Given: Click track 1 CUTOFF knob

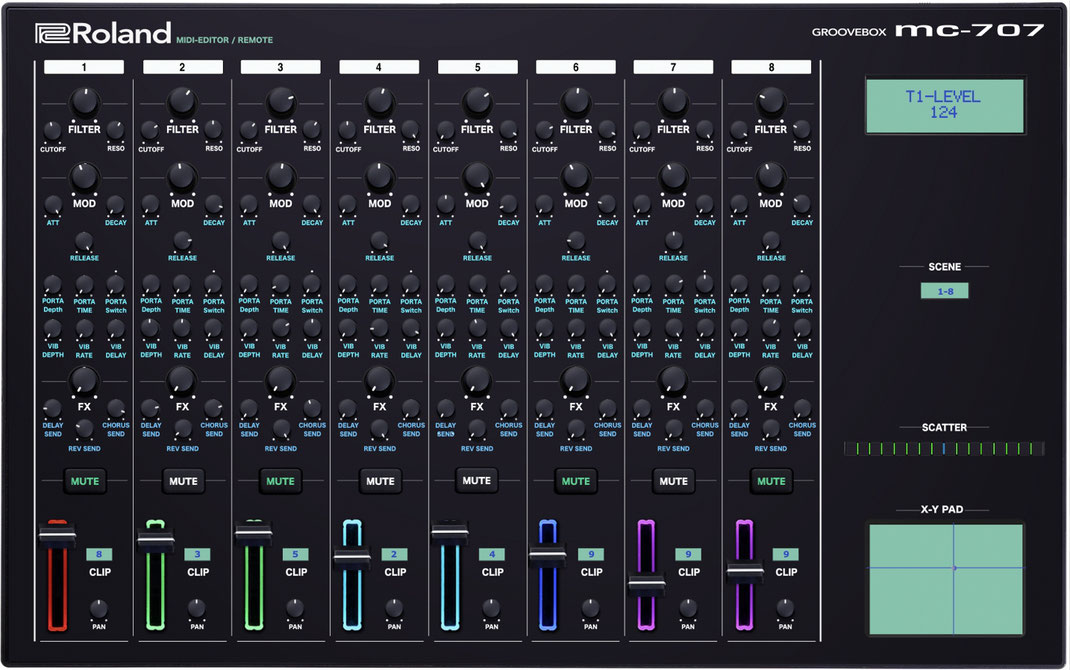Looking at the screenshot, I should [52, 130].
